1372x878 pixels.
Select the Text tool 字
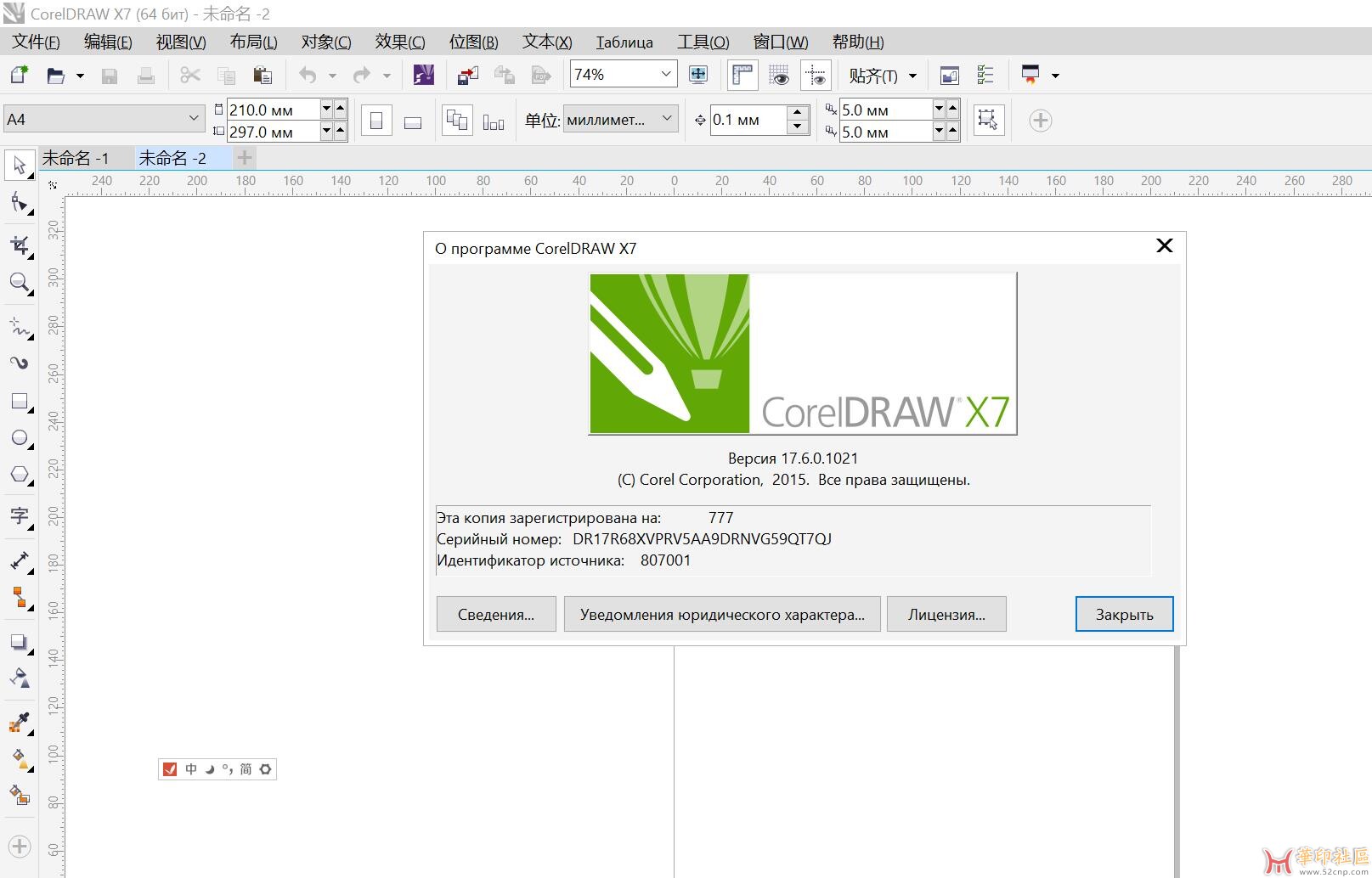coord(20,516)
